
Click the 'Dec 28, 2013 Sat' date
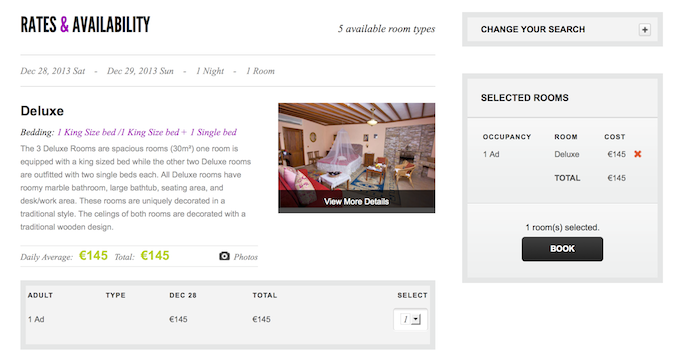tap(52, 71)
